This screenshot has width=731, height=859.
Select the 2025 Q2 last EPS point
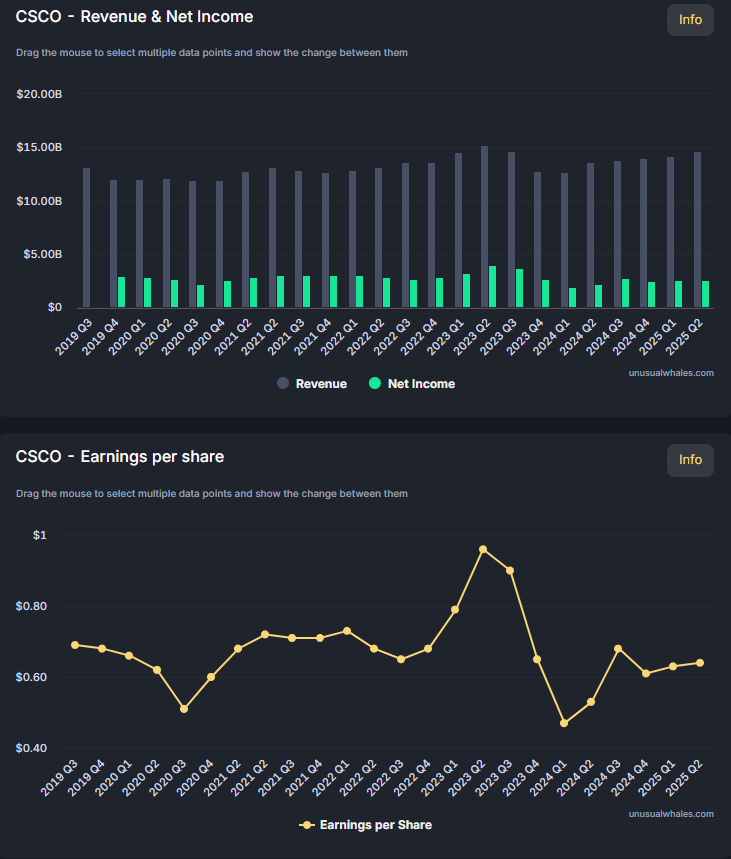click(699, 663)
